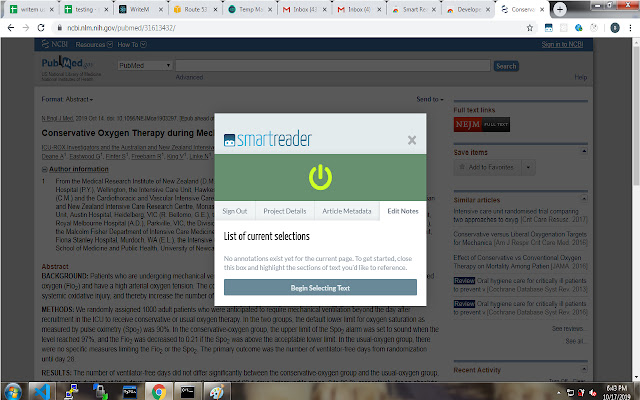
Task: Click the PubMed search input field
Action: click(x=332, y=65)
